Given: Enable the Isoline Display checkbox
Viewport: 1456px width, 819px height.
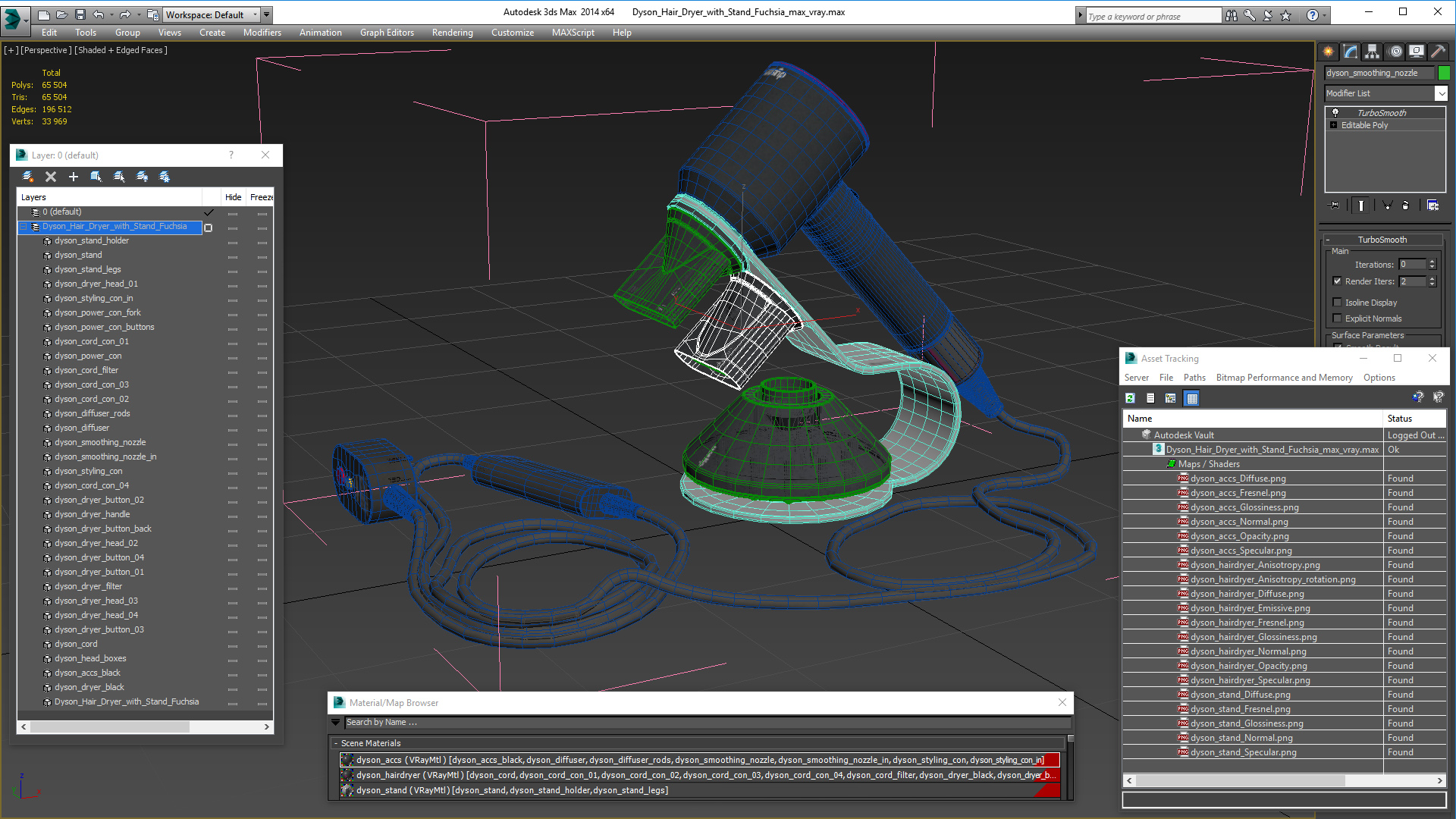Looking at the screenshot, I should coord(1337,303).
